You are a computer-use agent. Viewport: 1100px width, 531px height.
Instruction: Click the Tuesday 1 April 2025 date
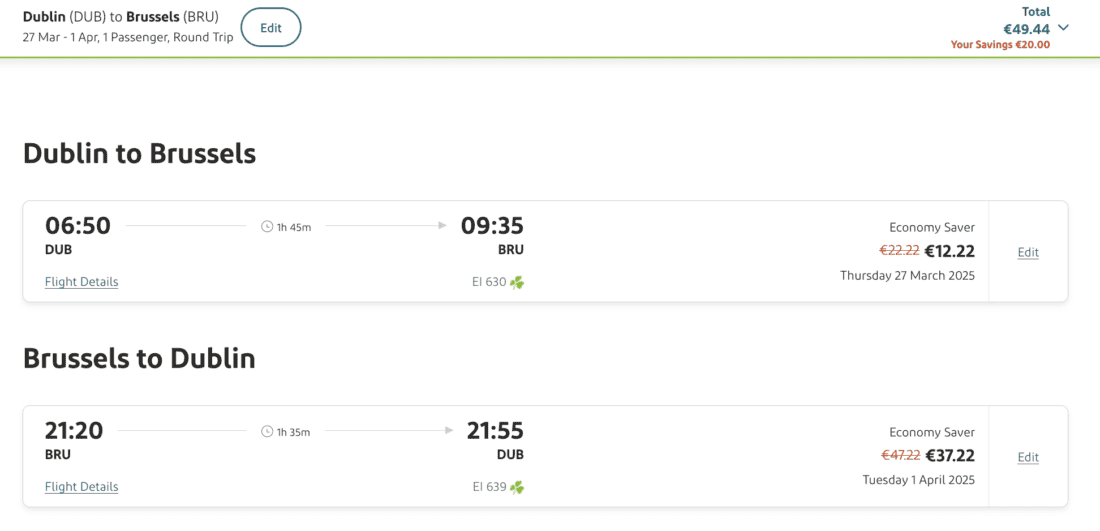pyautogui.click(x=918, y=480)
